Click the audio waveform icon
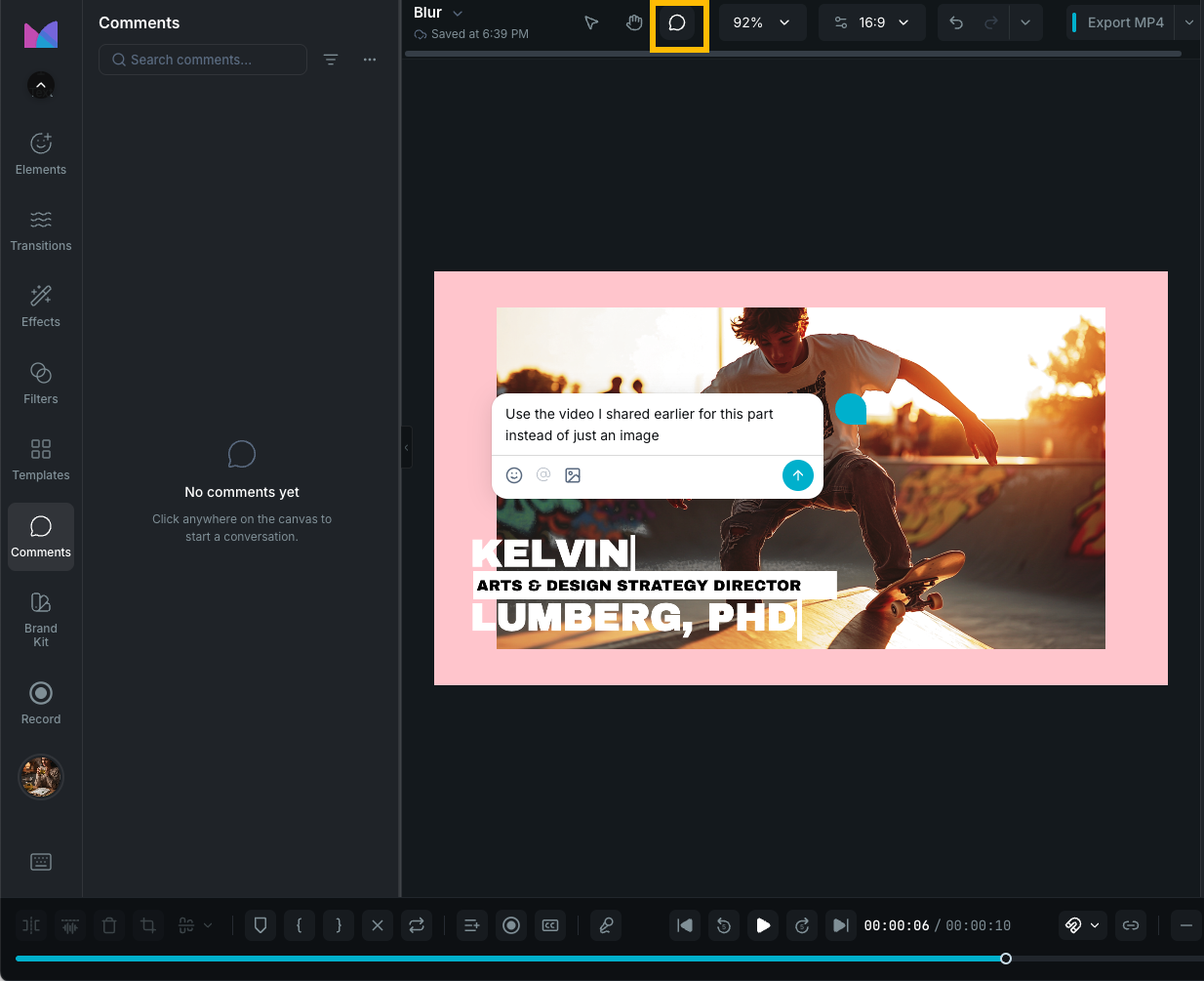Image resolution: width=1204 pixels, height=981 pixels. [70, 925]
